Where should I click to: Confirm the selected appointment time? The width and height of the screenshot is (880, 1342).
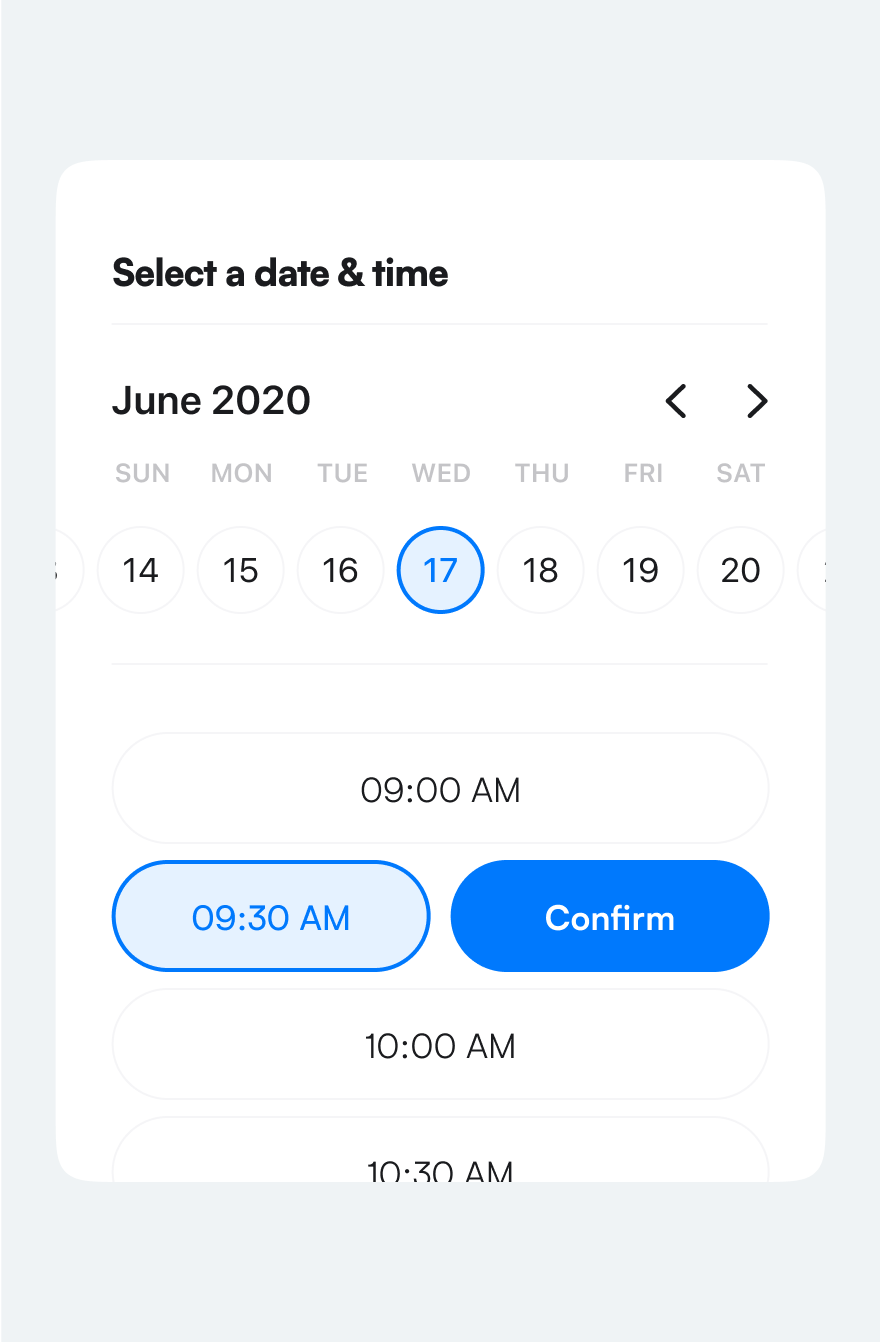point(610,916)
